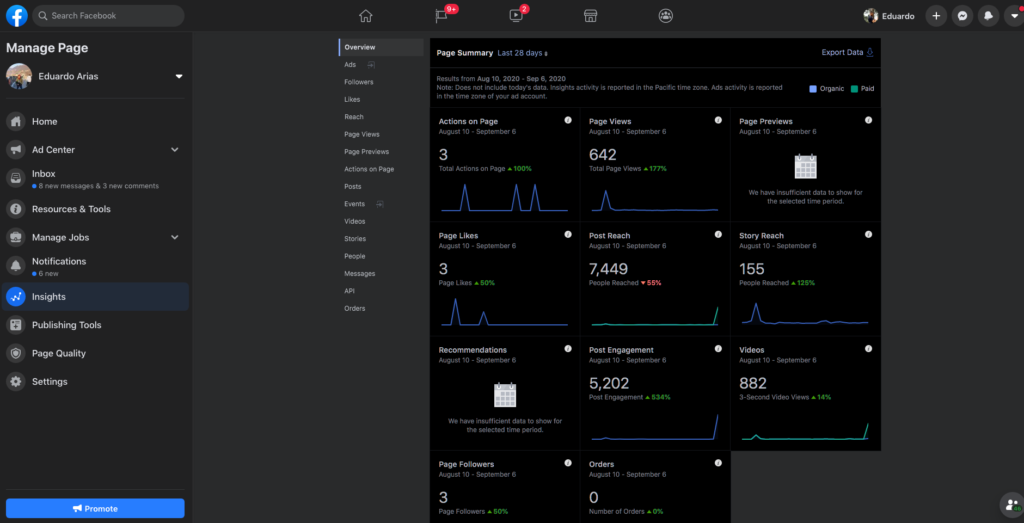Click info icon on Actions on Page card
This screenshot has width=1024, height=523.
568,120
